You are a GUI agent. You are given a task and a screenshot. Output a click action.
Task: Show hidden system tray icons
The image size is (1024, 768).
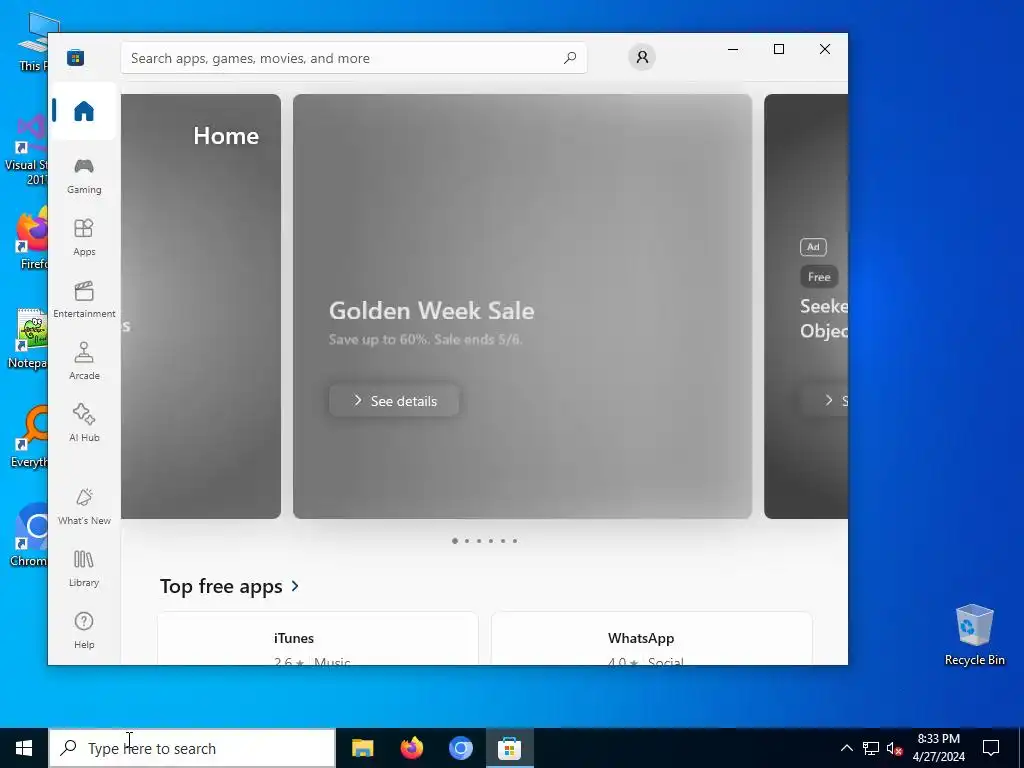click(x=846, y=748)
